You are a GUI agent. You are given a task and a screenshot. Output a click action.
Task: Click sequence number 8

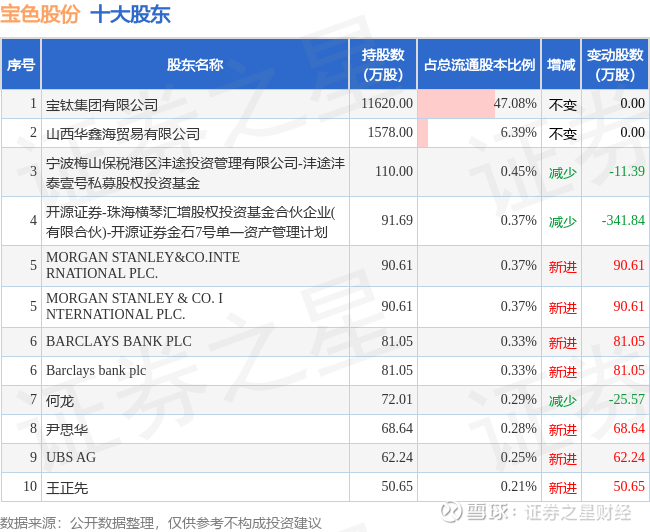[x=33, y=428]
